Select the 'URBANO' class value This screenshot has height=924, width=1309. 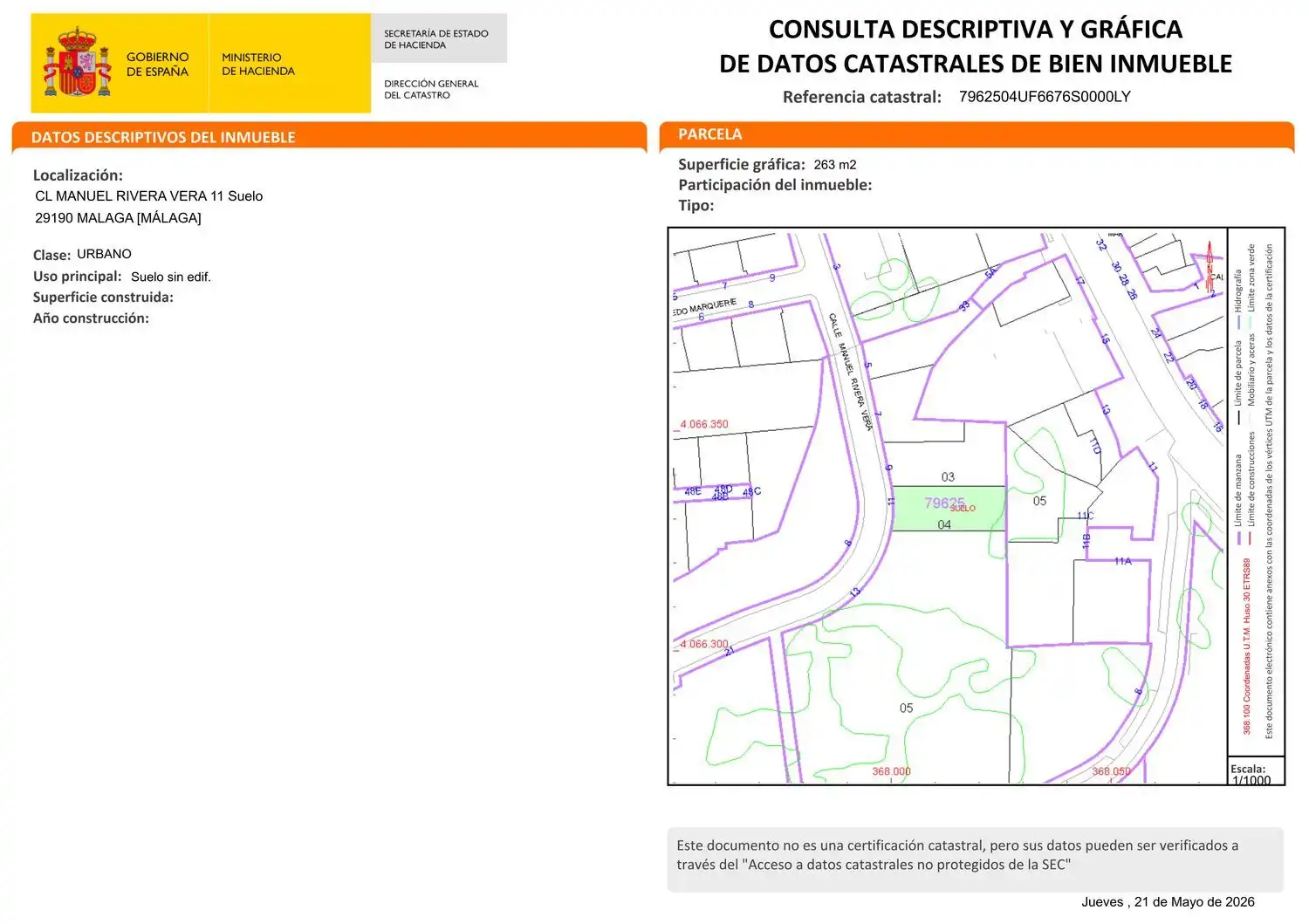104,254
